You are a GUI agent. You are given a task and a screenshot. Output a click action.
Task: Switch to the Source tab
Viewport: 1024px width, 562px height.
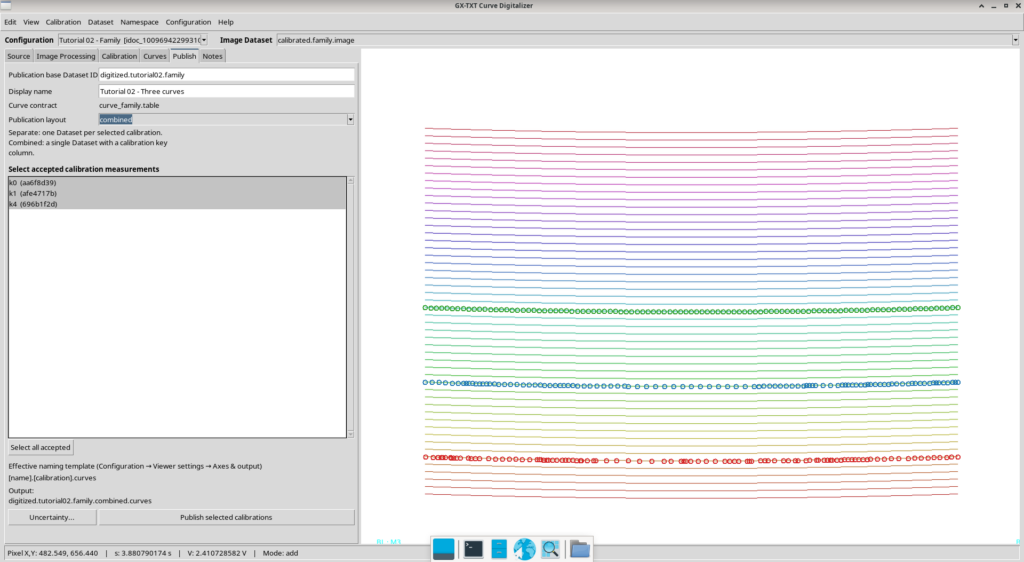point(18,56)
